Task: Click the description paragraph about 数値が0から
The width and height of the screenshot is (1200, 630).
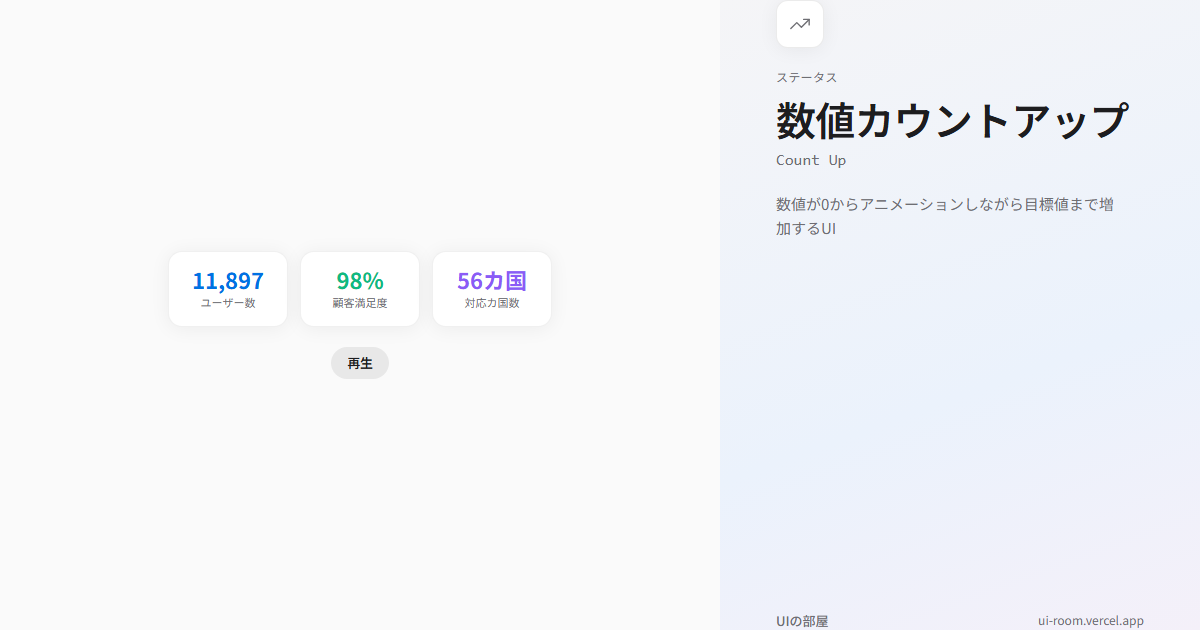Action: point(945,216)
